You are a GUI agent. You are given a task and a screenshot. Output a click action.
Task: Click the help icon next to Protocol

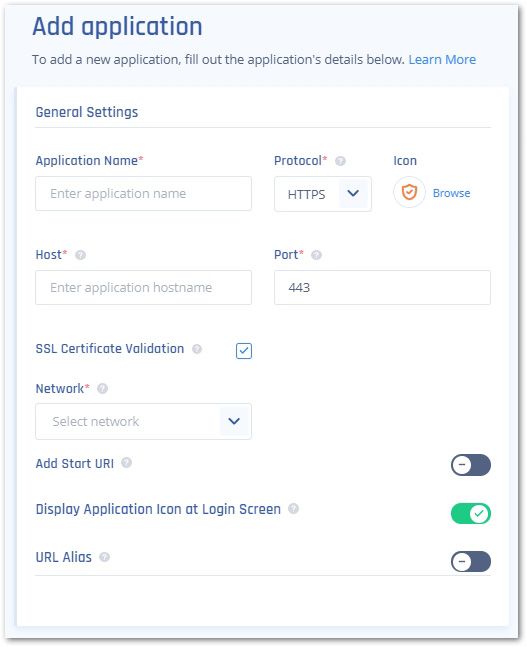pos(340,161)
